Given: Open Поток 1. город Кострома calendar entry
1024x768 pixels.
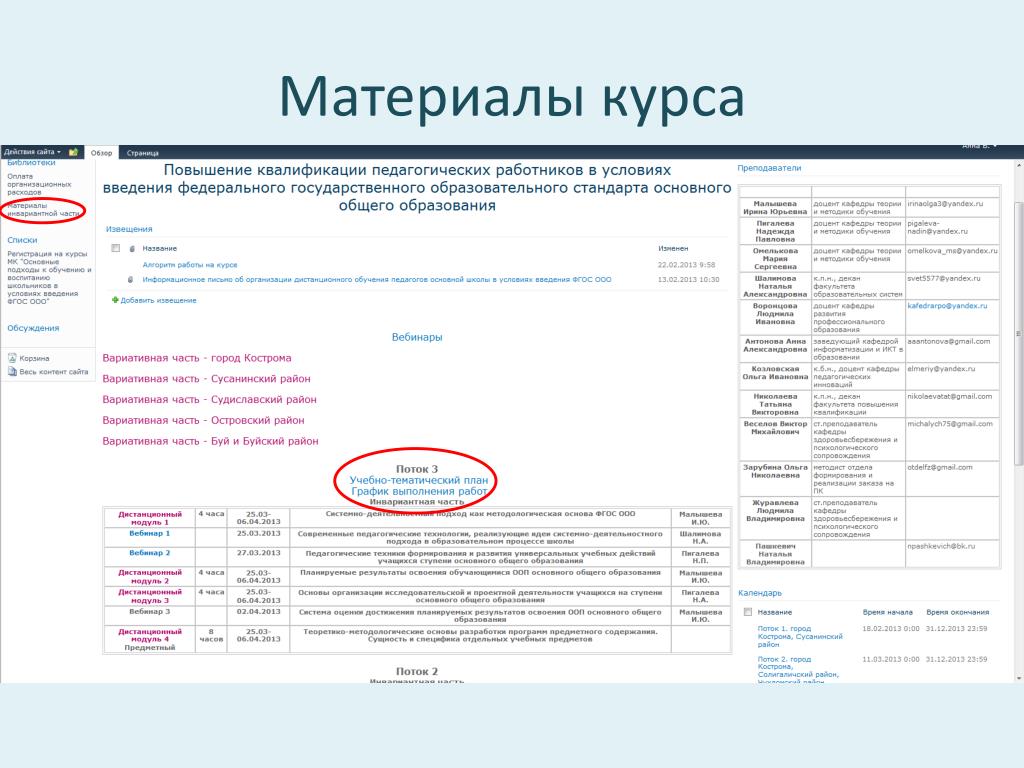Looking at the screenshot, I should pyautogui.click(x=800, y=636).
